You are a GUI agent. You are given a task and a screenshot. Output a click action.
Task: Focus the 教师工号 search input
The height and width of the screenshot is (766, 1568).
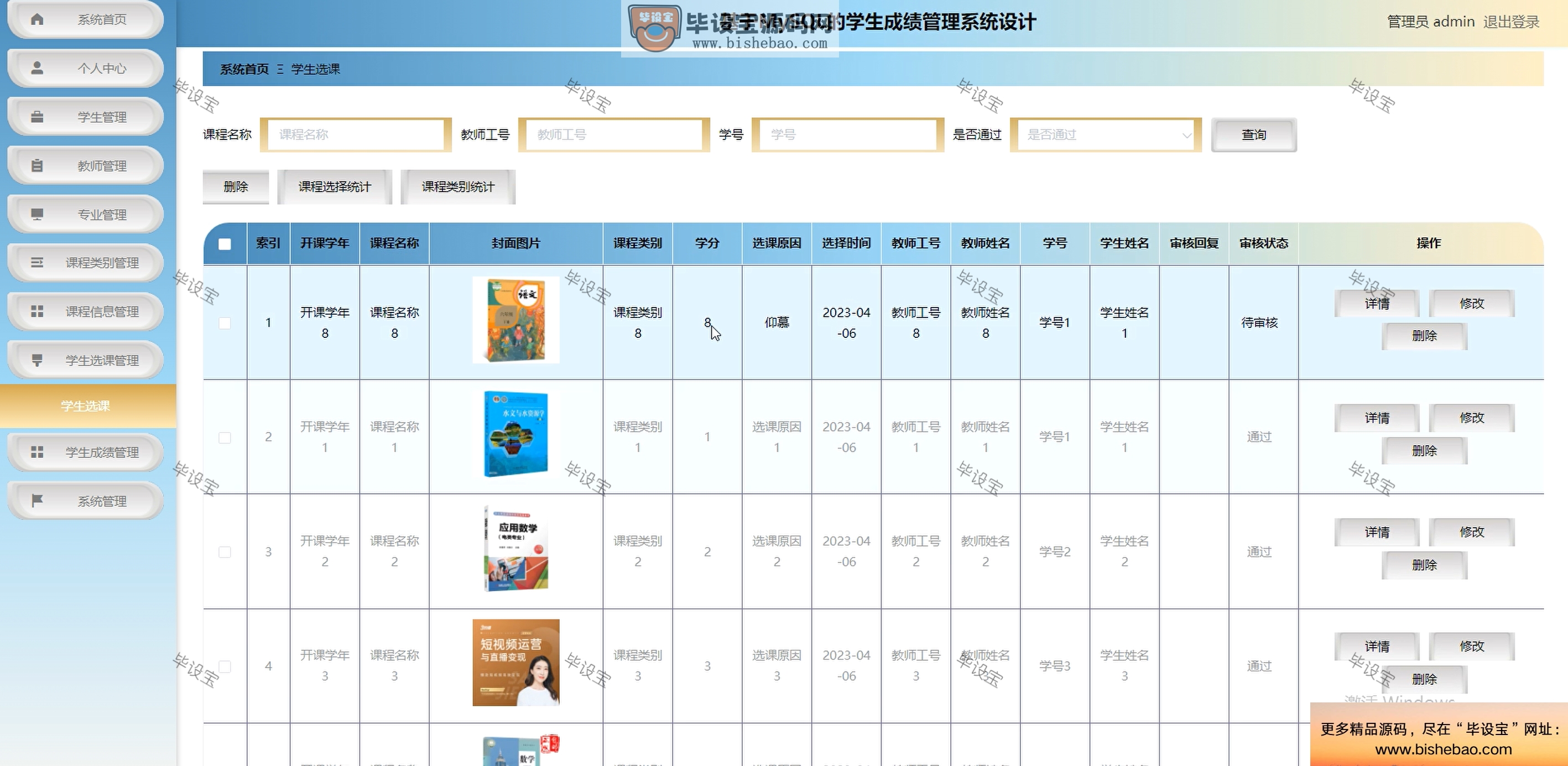[x=613, y=134]
